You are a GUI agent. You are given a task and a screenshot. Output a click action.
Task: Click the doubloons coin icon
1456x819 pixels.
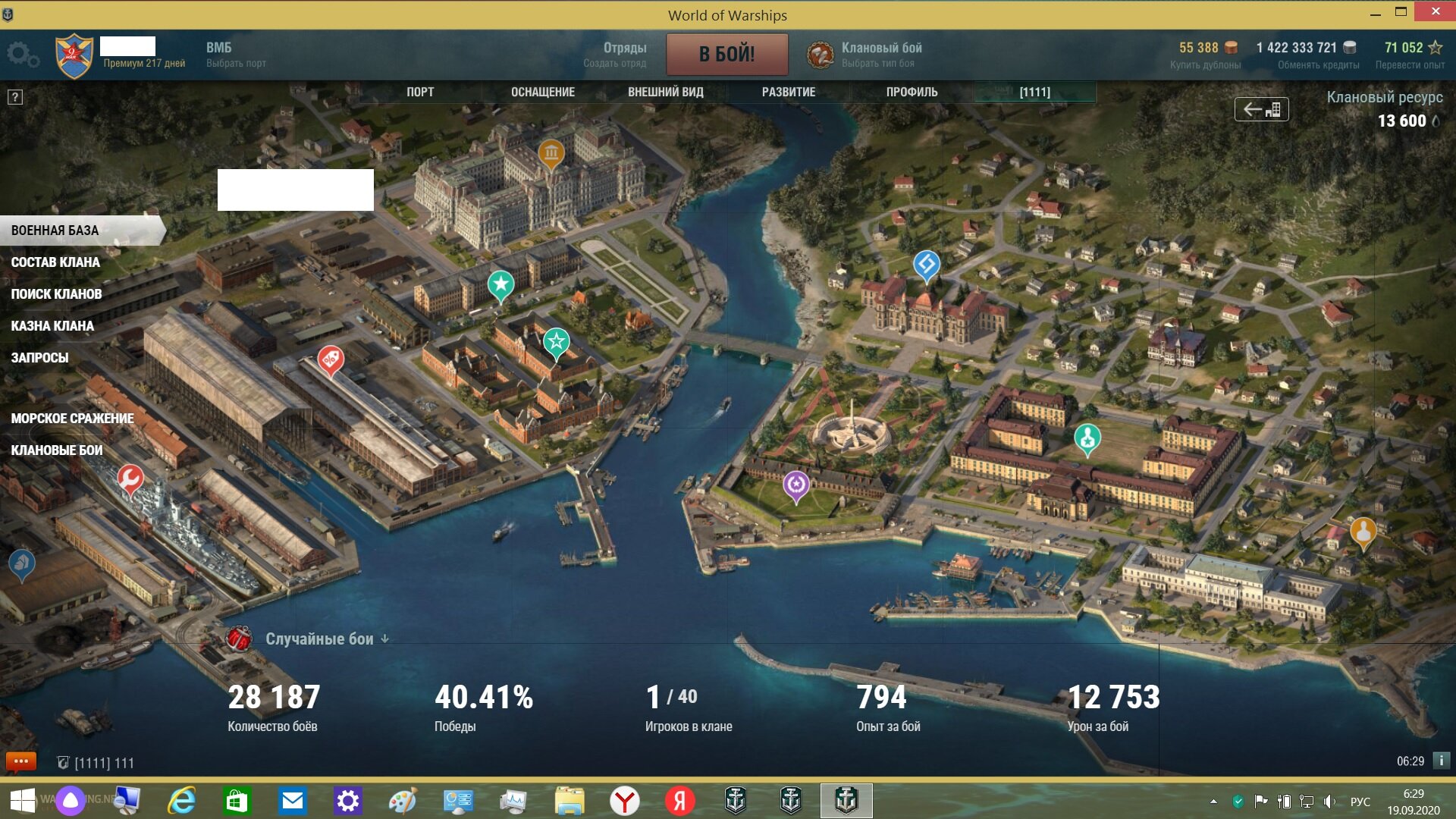1232,48
